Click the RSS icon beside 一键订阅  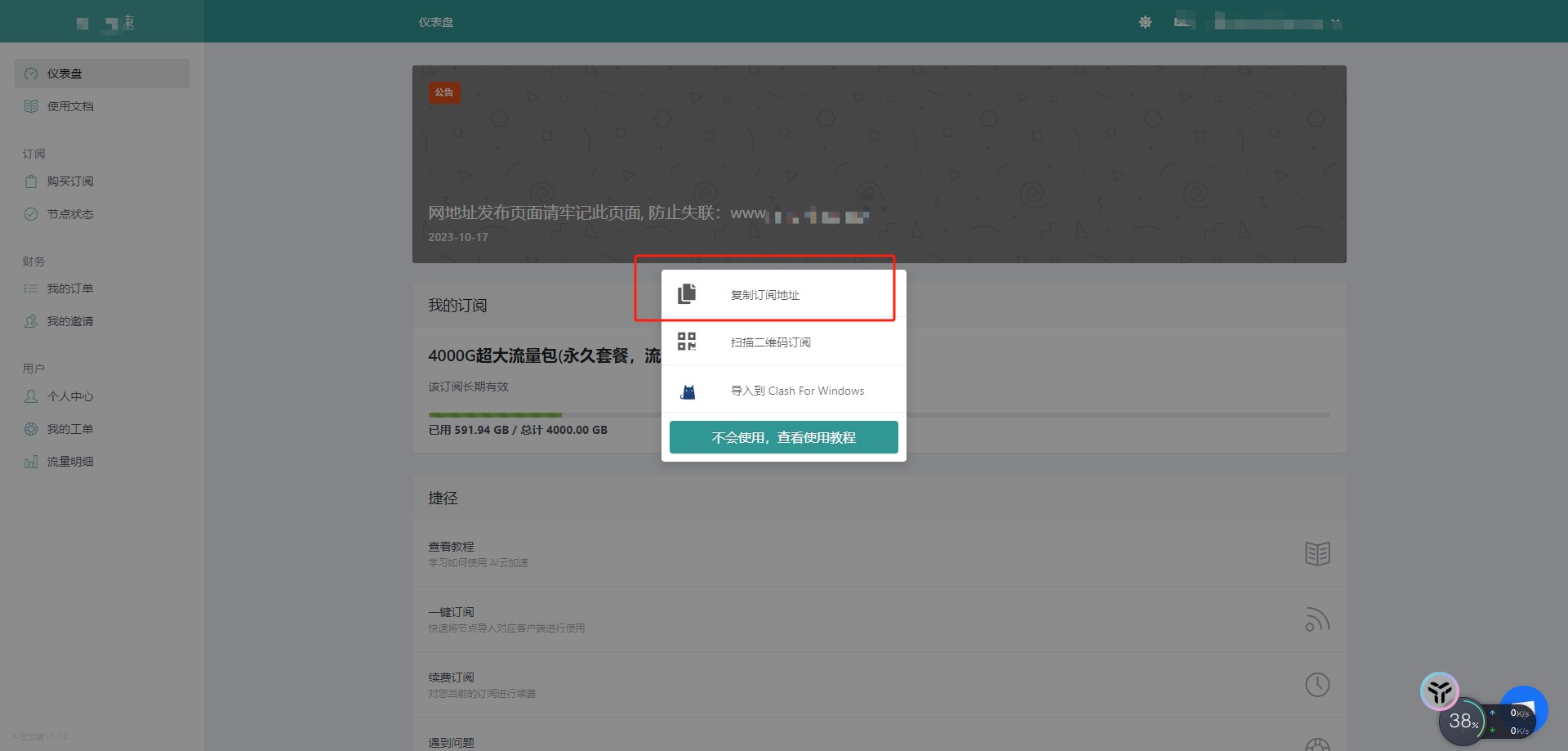click(1316, 619)
